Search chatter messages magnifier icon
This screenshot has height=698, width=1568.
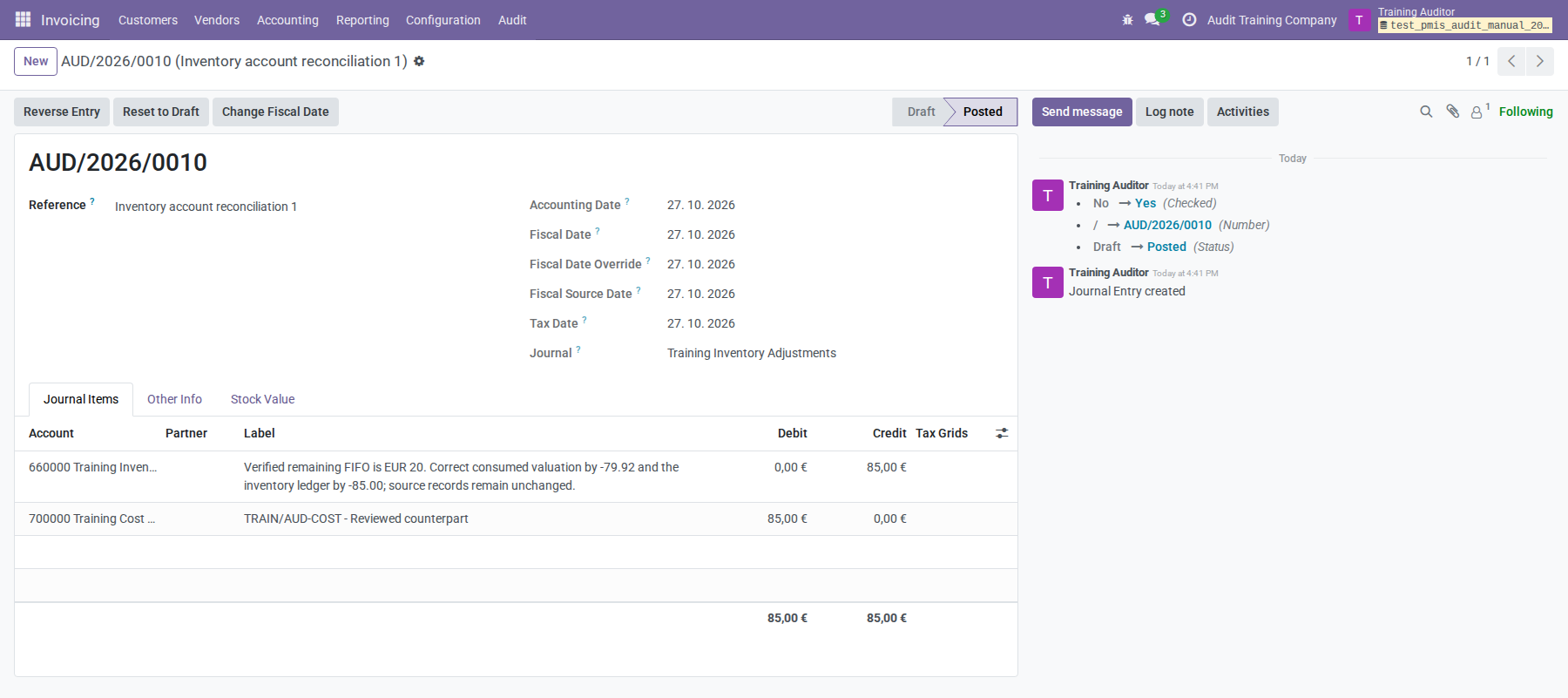1426,112
